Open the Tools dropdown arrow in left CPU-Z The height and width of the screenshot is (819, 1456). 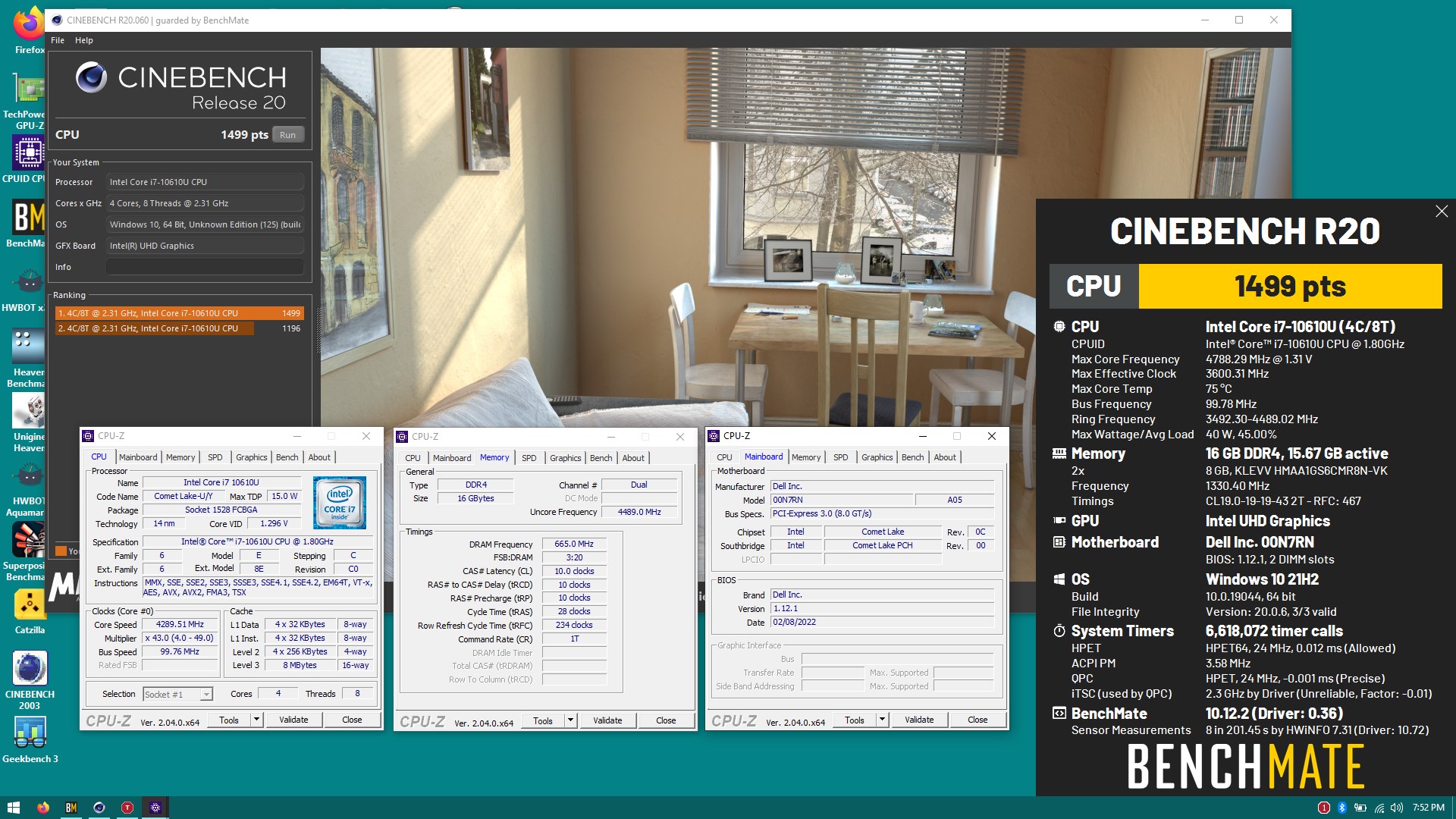(x=256, y=720)
